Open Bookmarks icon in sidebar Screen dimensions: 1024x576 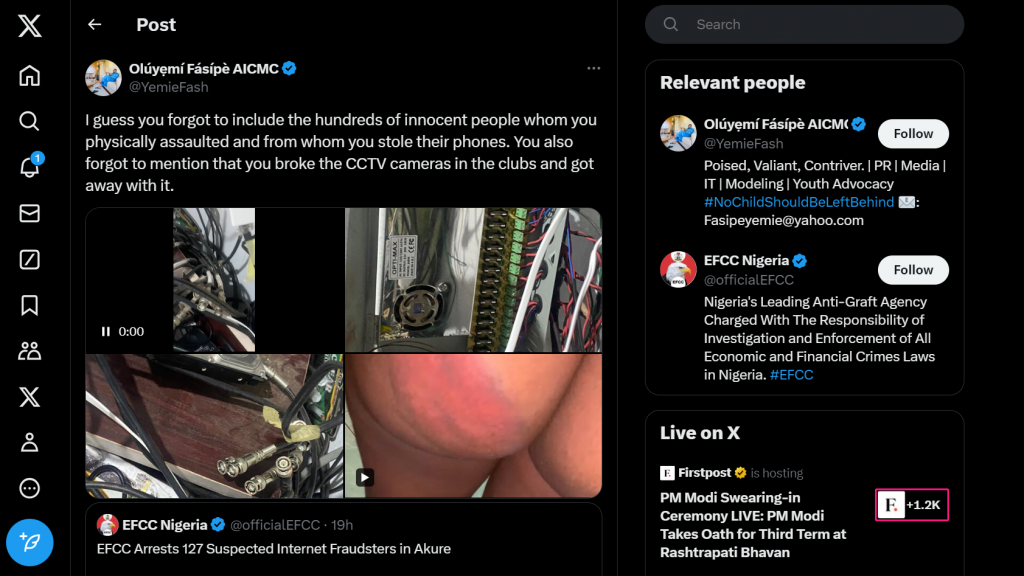tap(30, 305)
